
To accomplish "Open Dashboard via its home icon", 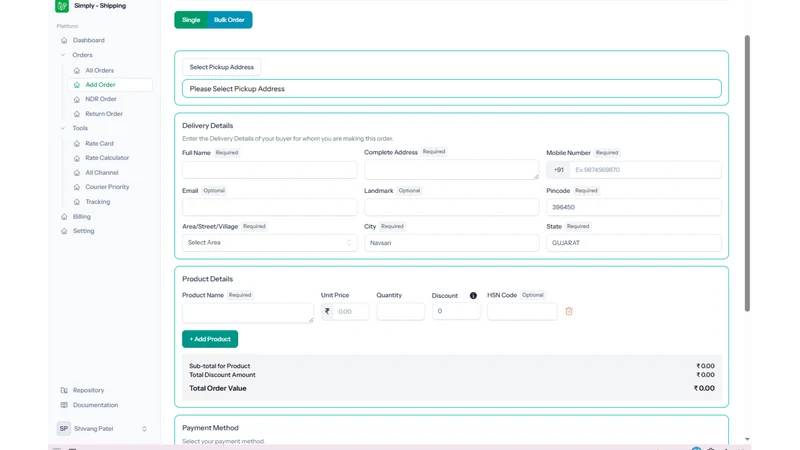I will tap(64, 40).
